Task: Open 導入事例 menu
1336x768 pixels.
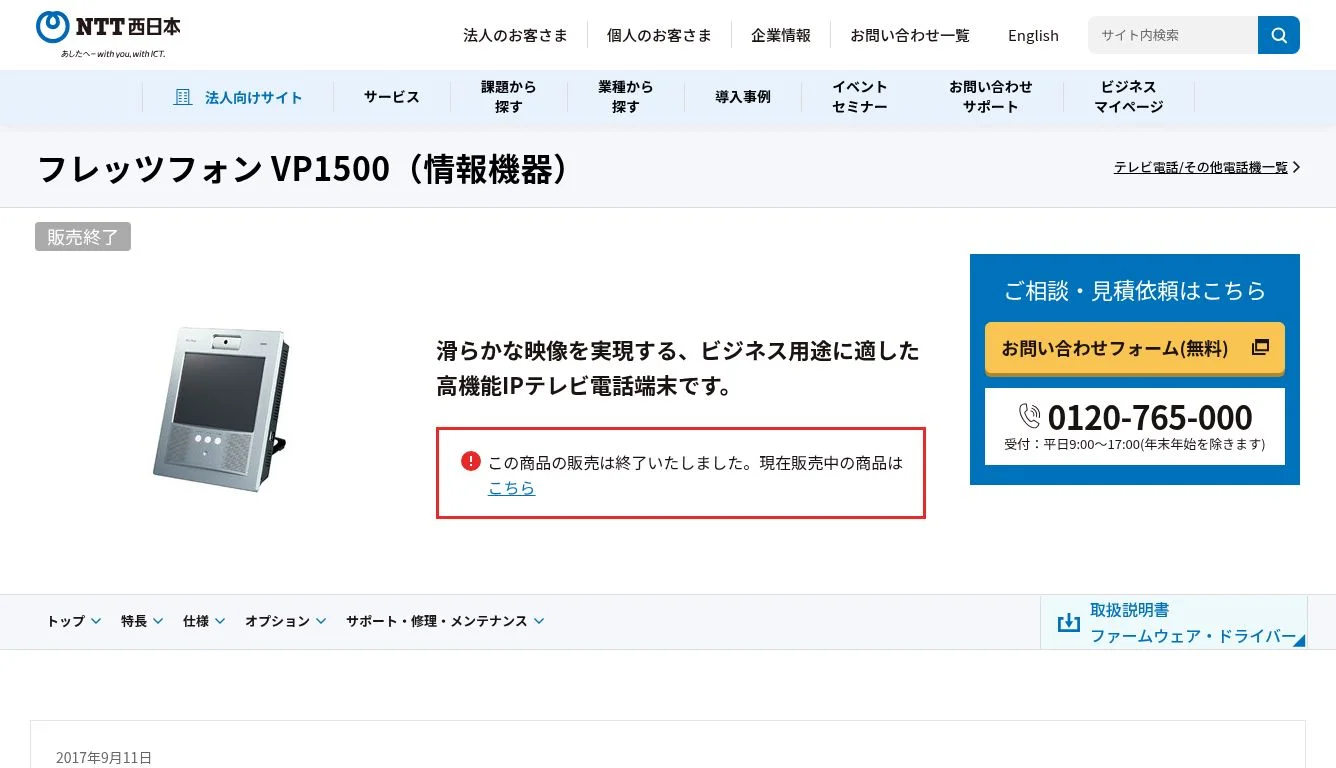Action: (x=743, y=97)
